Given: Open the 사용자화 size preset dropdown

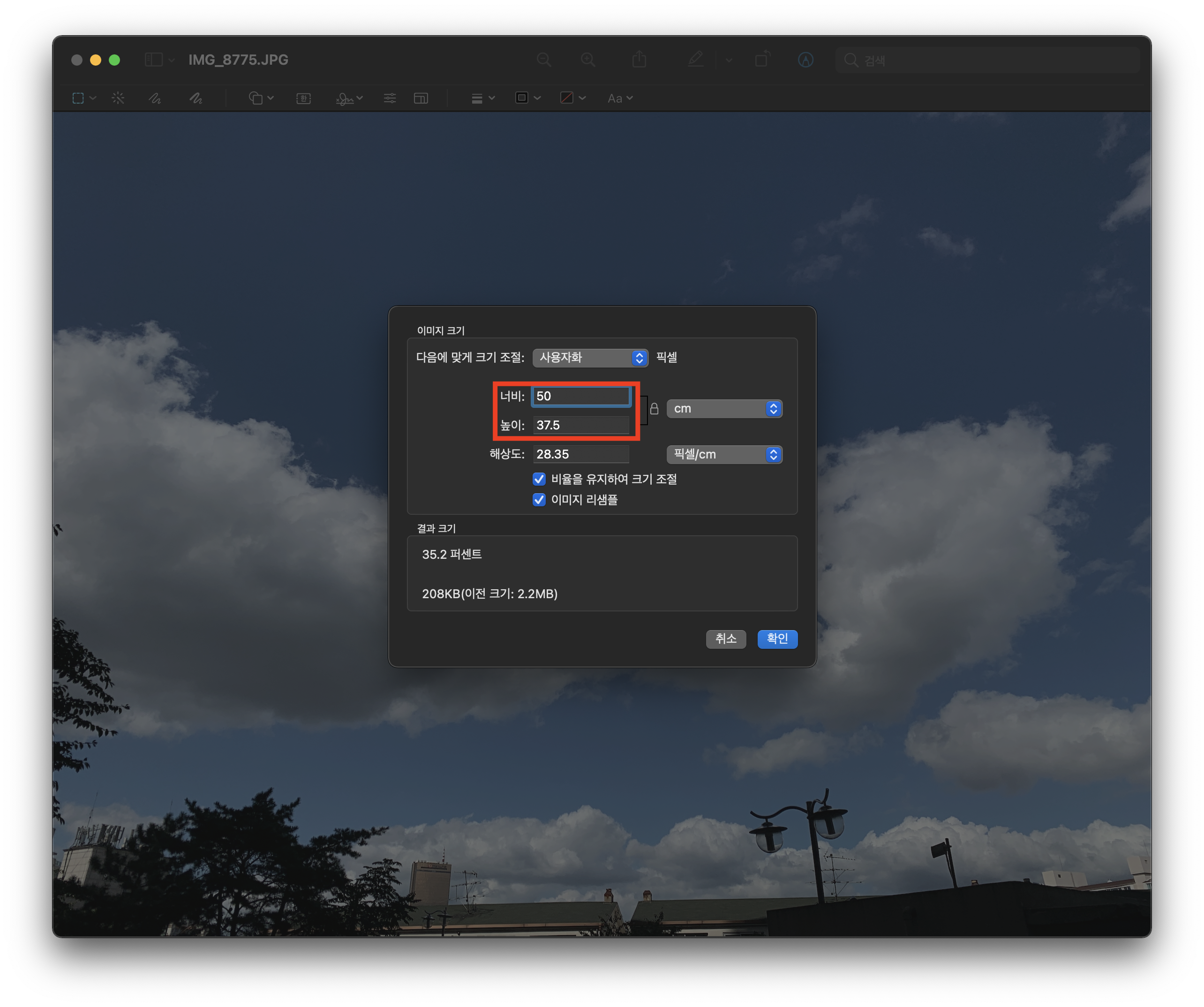Looking at the screenshot, I should pyautogui.click(x=590, y=358).
